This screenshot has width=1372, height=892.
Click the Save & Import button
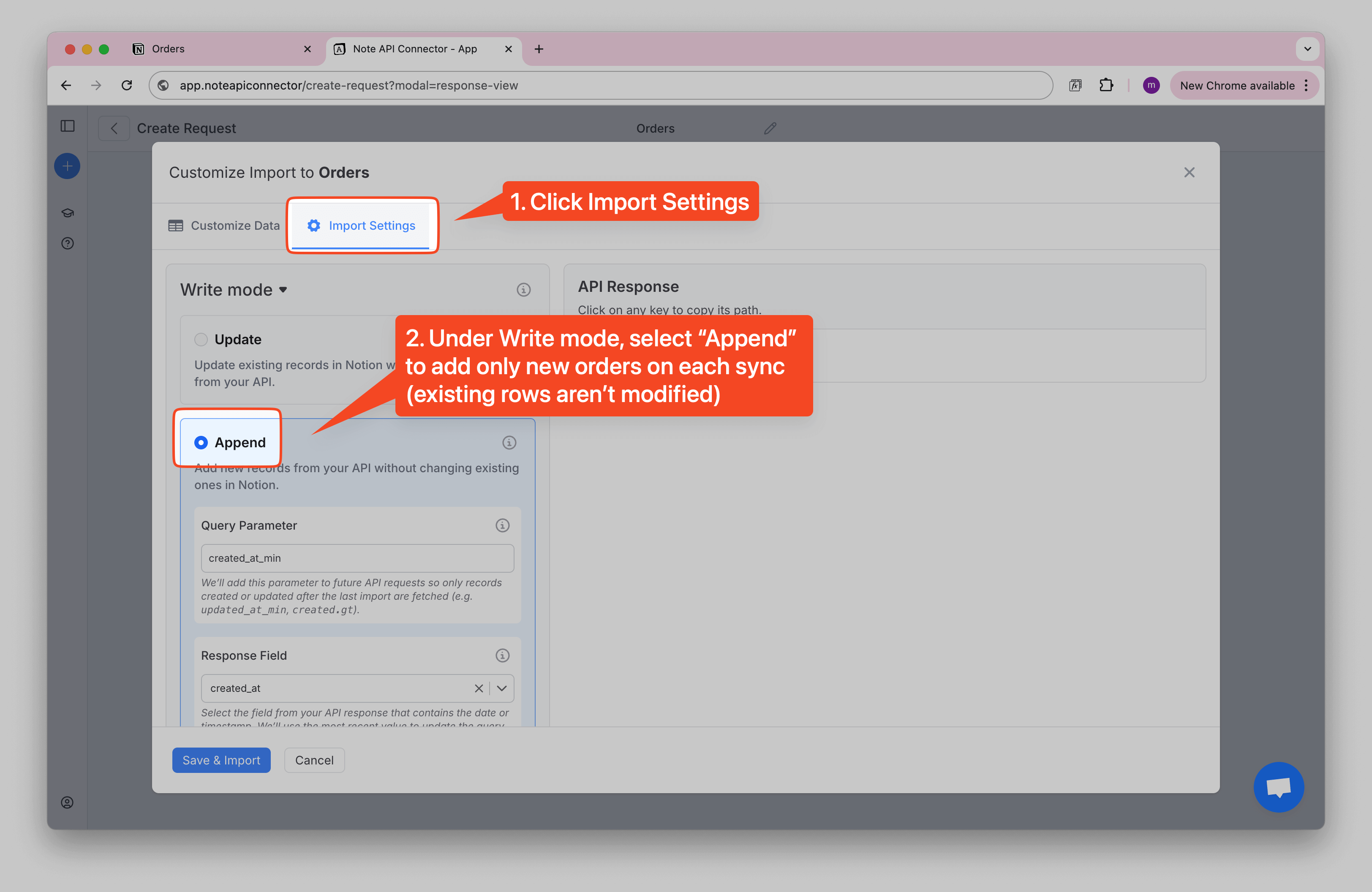[x=221, y=760]
